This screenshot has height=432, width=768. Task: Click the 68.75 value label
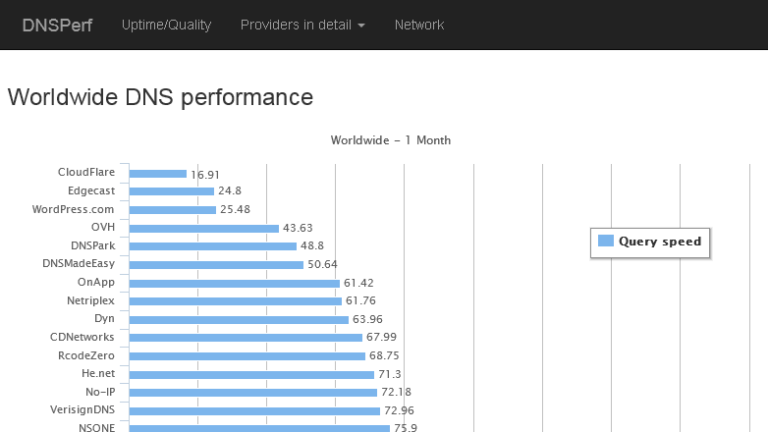click(x=384, y=355)
